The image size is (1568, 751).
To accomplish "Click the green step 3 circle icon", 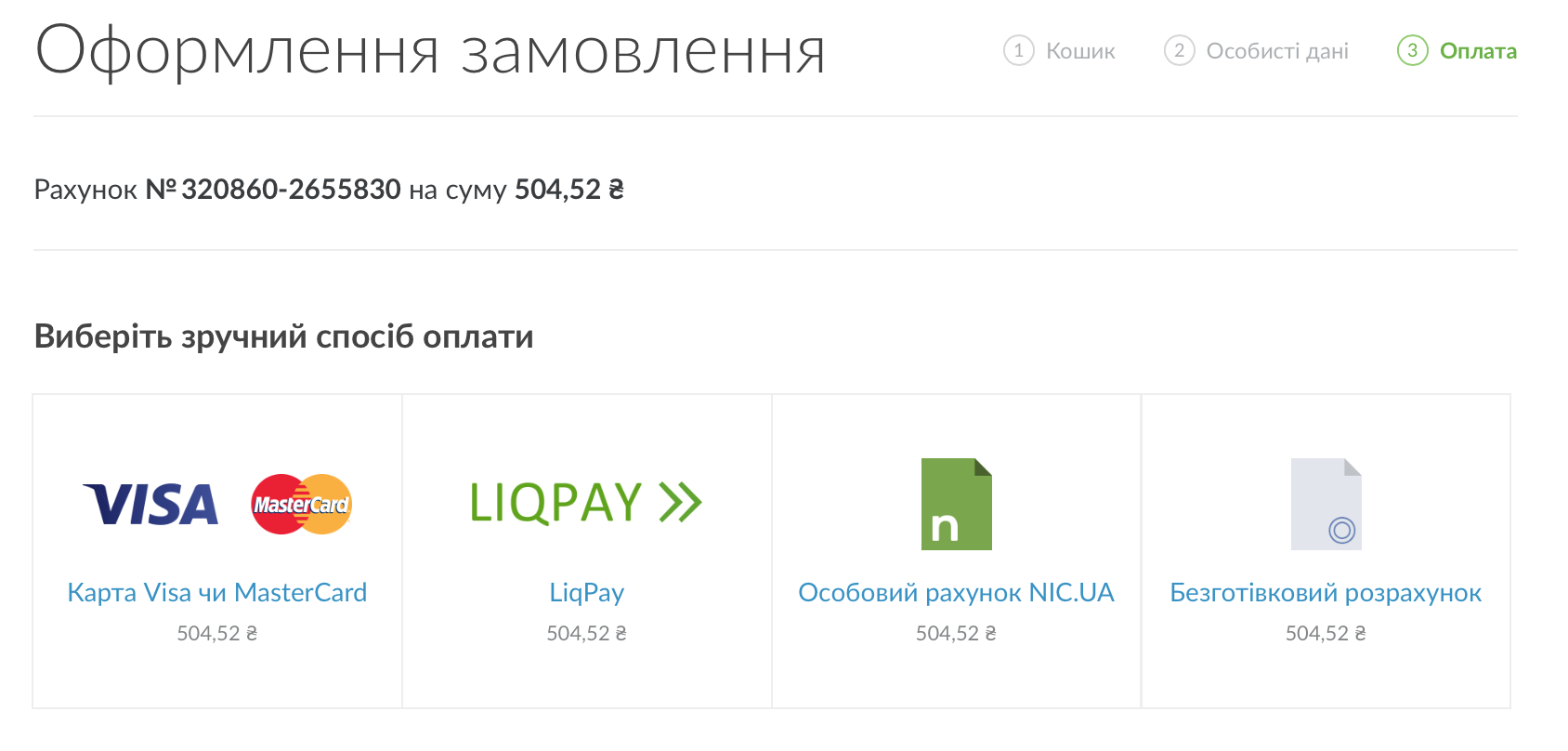I will 1412,50.
